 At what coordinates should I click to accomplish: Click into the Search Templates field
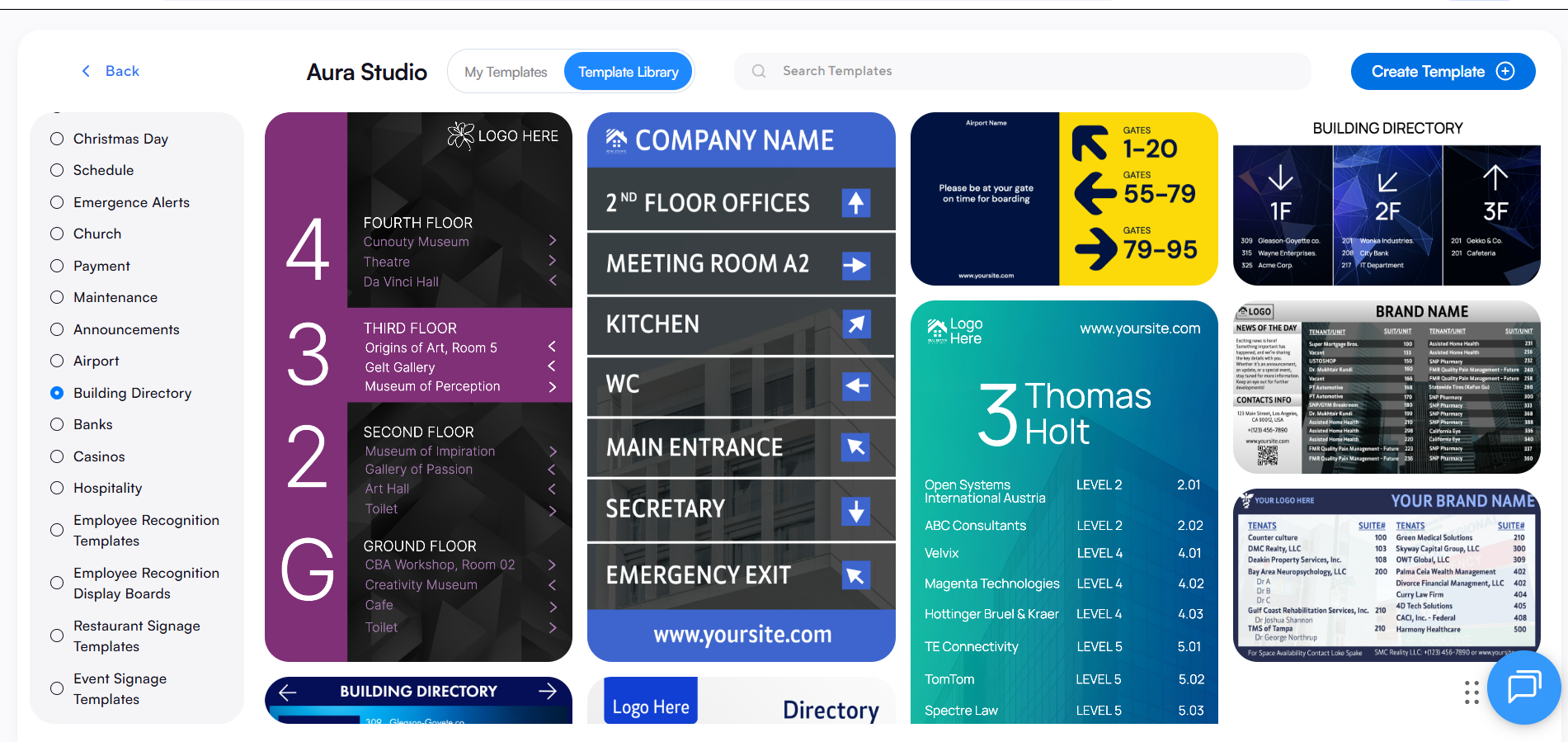click(x=1023, y=71)
